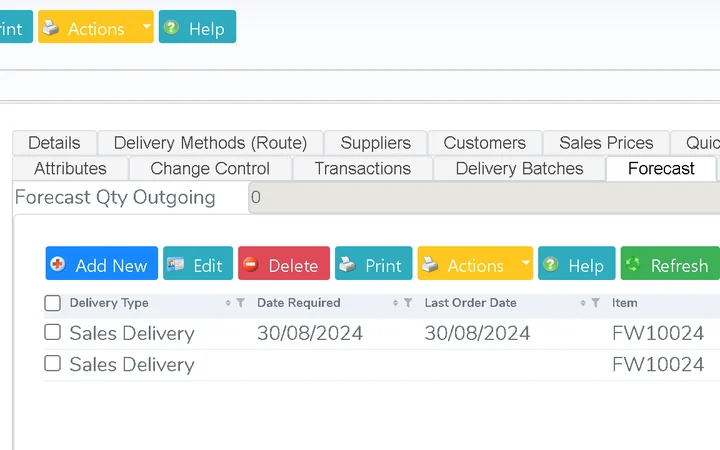The height and width of the screenshot is (450, 720).
Task: Click the Add New button
Action: (x=101, y=263)
